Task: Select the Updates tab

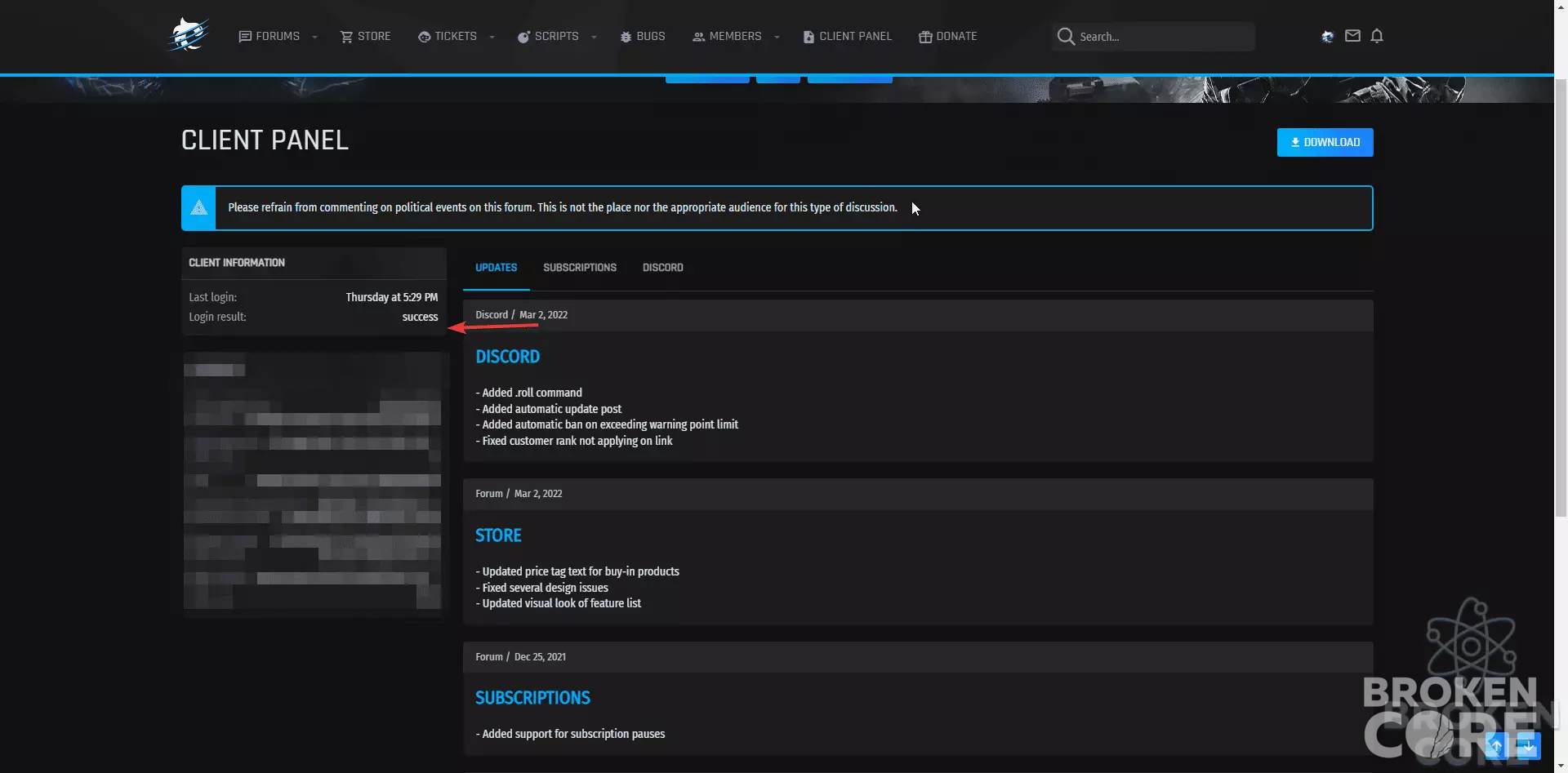Action: (x=496, y=268)
